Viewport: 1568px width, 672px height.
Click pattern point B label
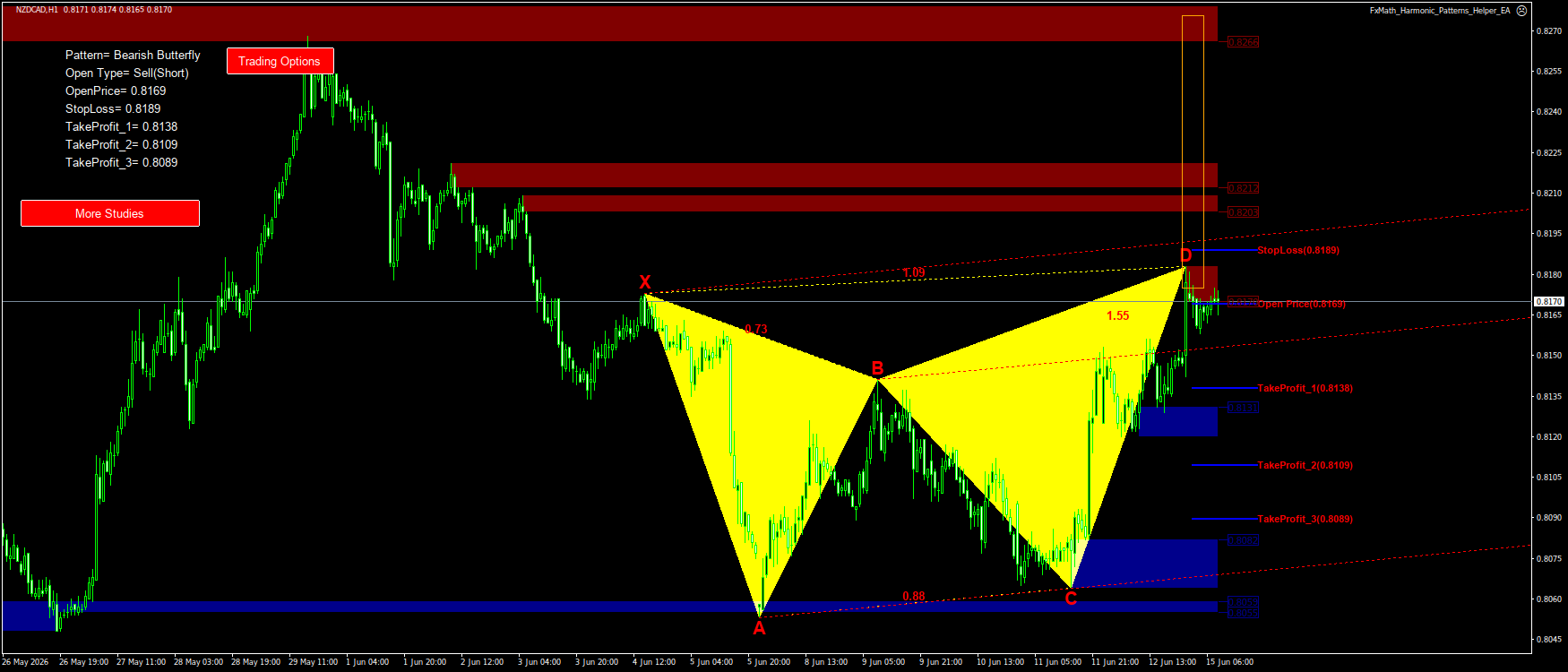pos(878,368)
